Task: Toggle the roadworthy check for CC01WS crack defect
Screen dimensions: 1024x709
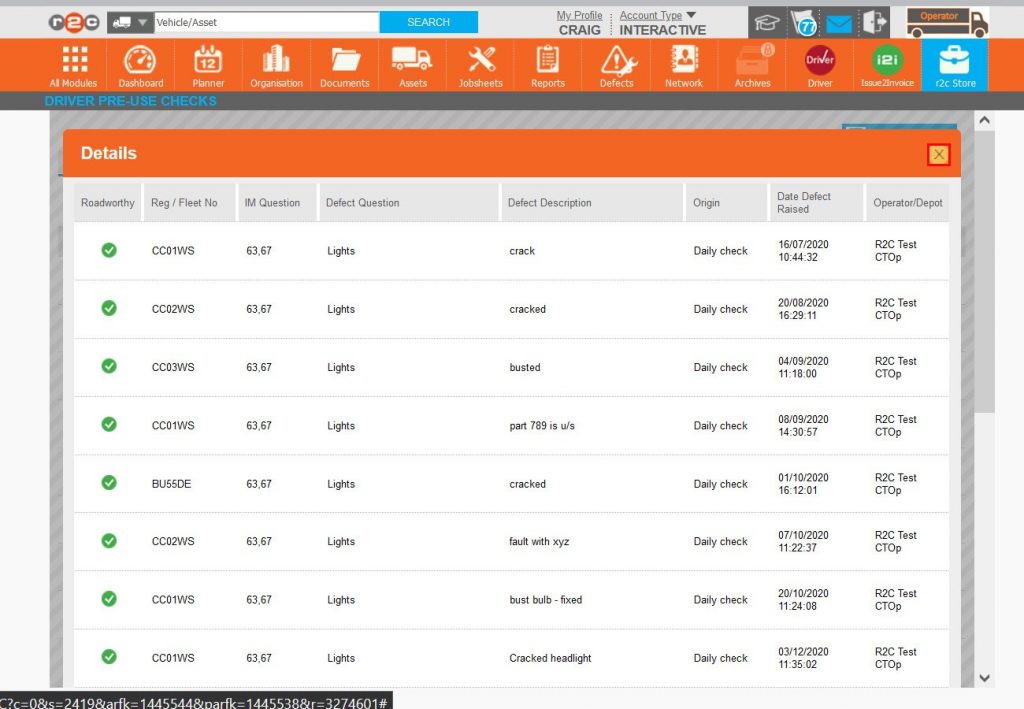Action: point(108,250)
